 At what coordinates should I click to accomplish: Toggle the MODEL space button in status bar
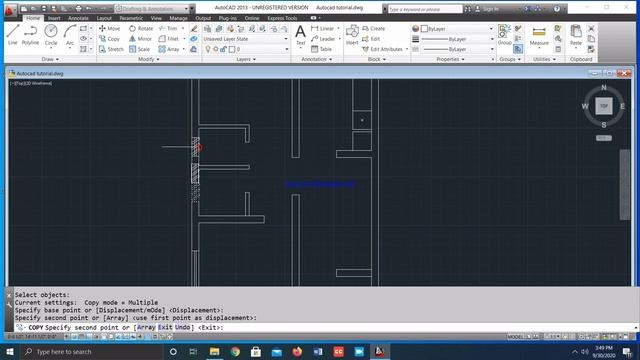tap(515, 337)
